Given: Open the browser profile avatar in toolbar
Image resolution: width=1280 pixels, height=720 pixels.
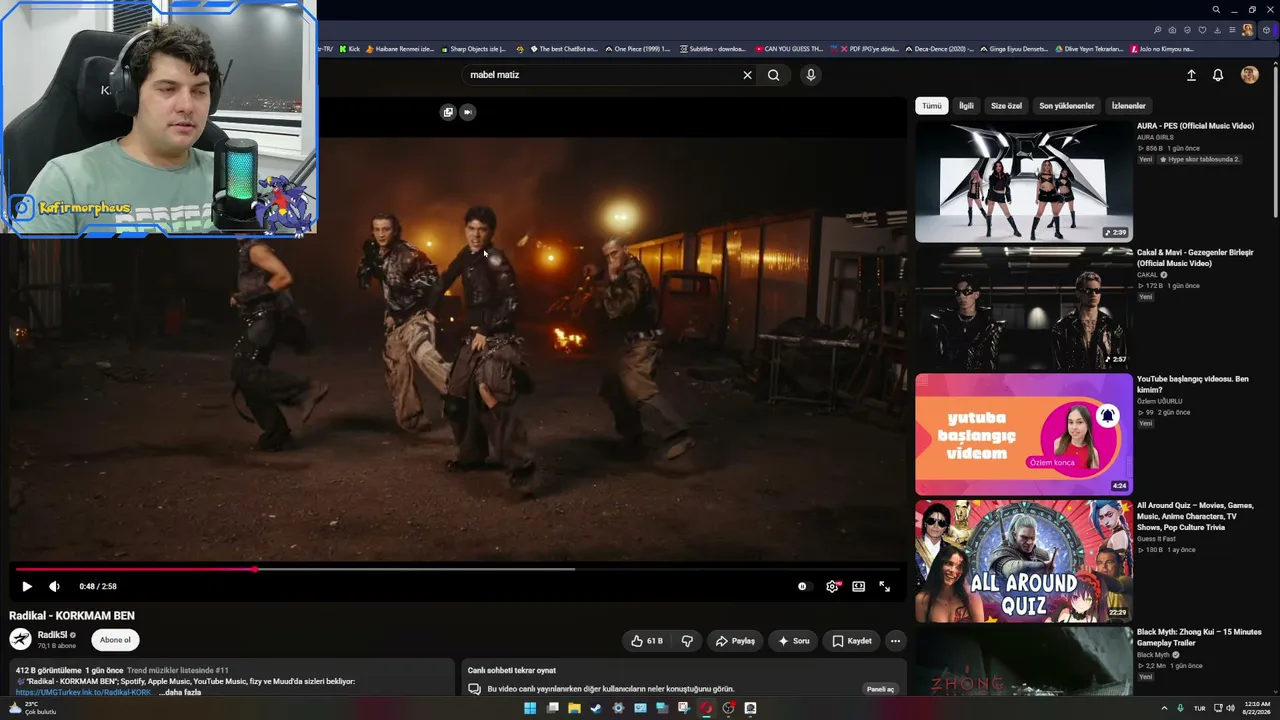Looking at the screenshot, I should click(x=1247, y=30).
